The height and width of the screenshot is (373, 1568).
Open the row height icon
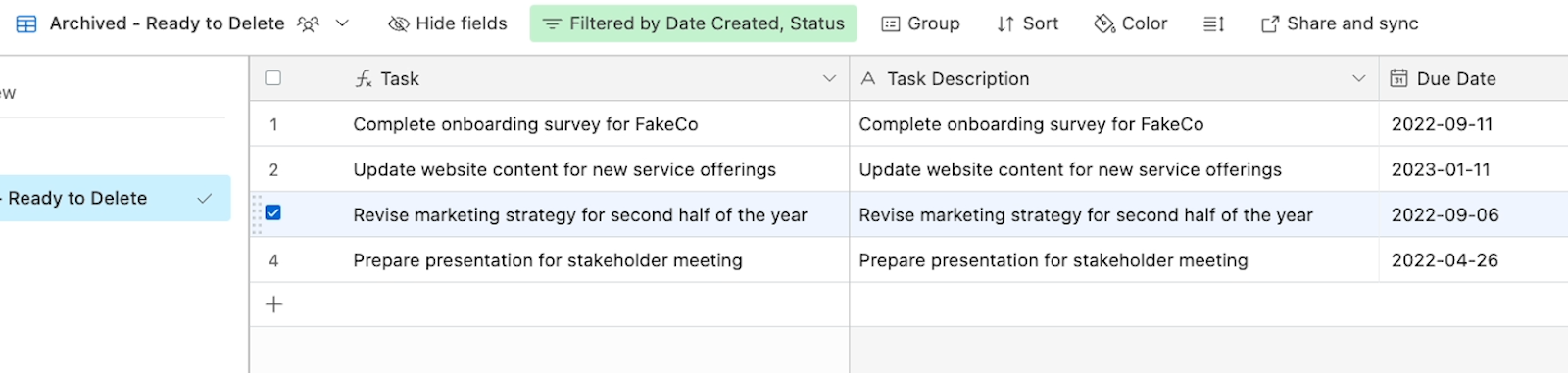[x=1213, y=23]
